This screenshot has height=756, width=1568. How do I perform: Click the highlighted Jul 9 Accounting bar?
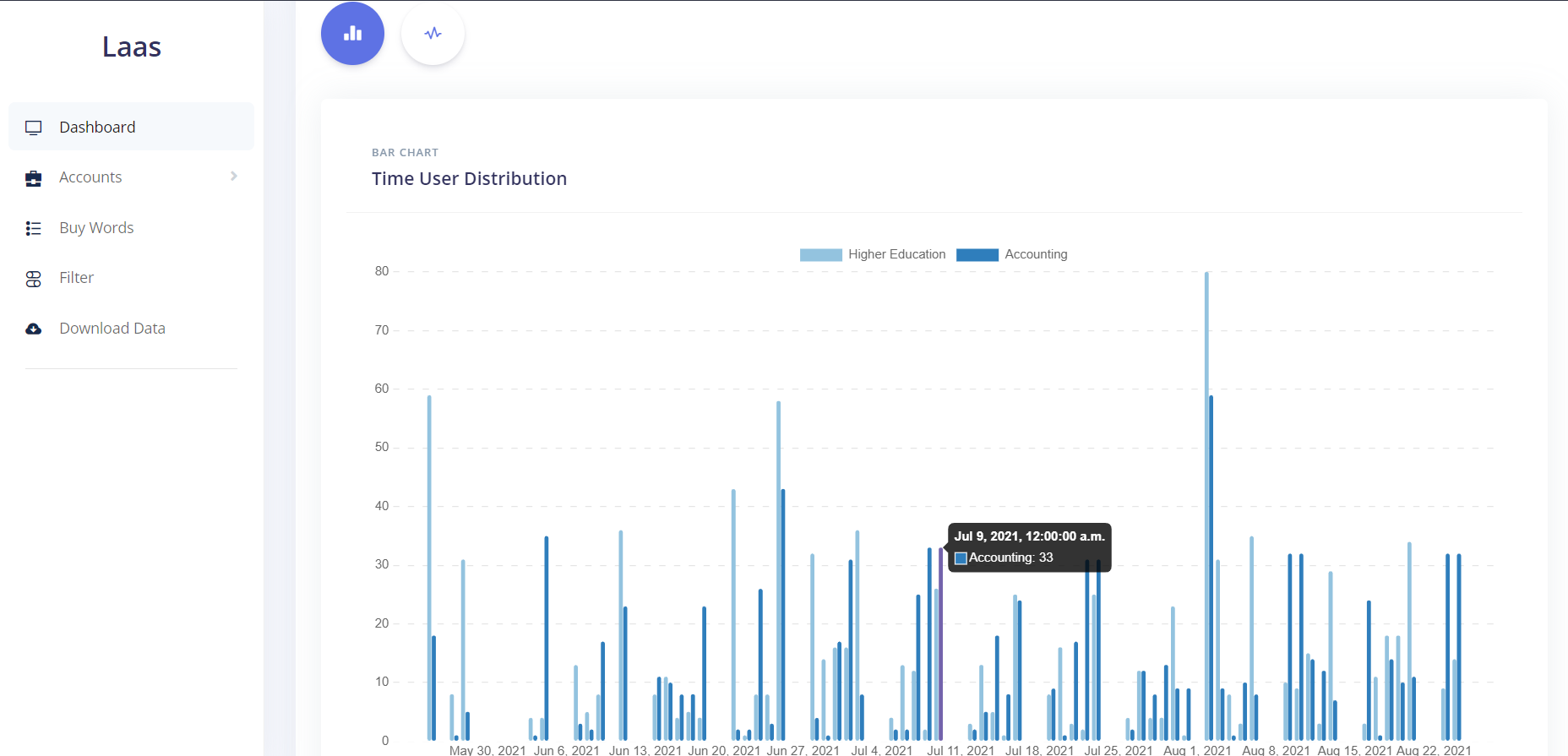coord(940,645)
